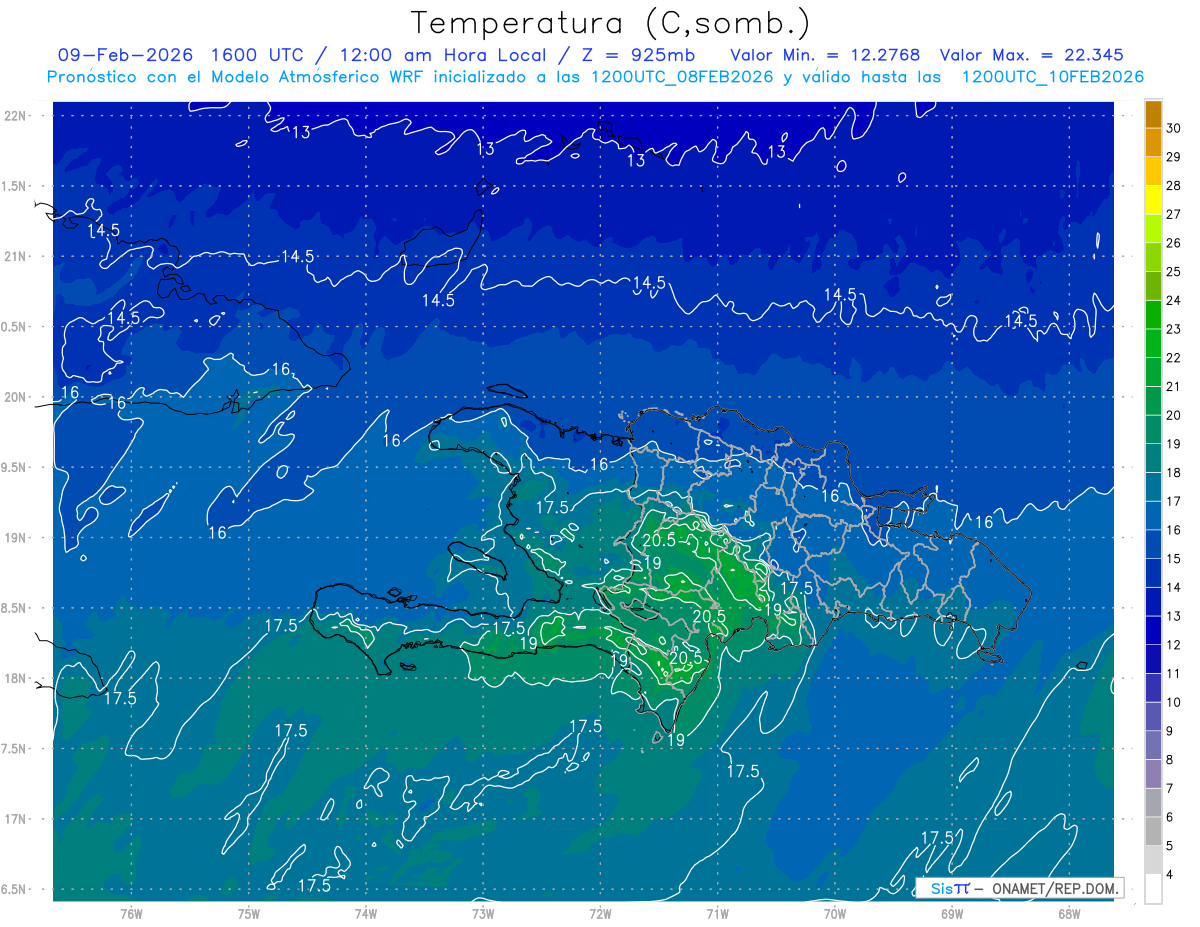Click the '73W' longitude axis label

tap(483, 914)
